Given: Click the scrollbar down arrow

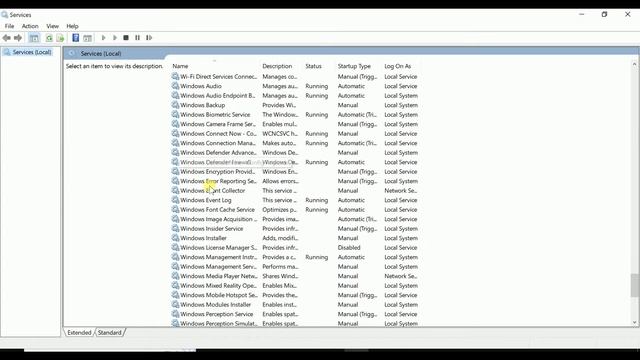Looking at the screenshot, I should (634, 322).
